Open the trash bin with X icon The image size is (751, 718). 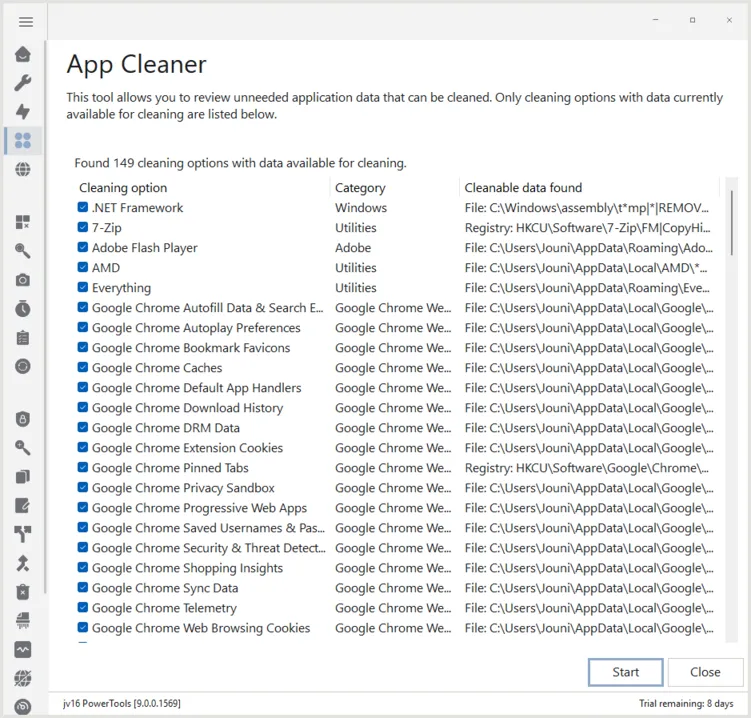tap(23, 592)
